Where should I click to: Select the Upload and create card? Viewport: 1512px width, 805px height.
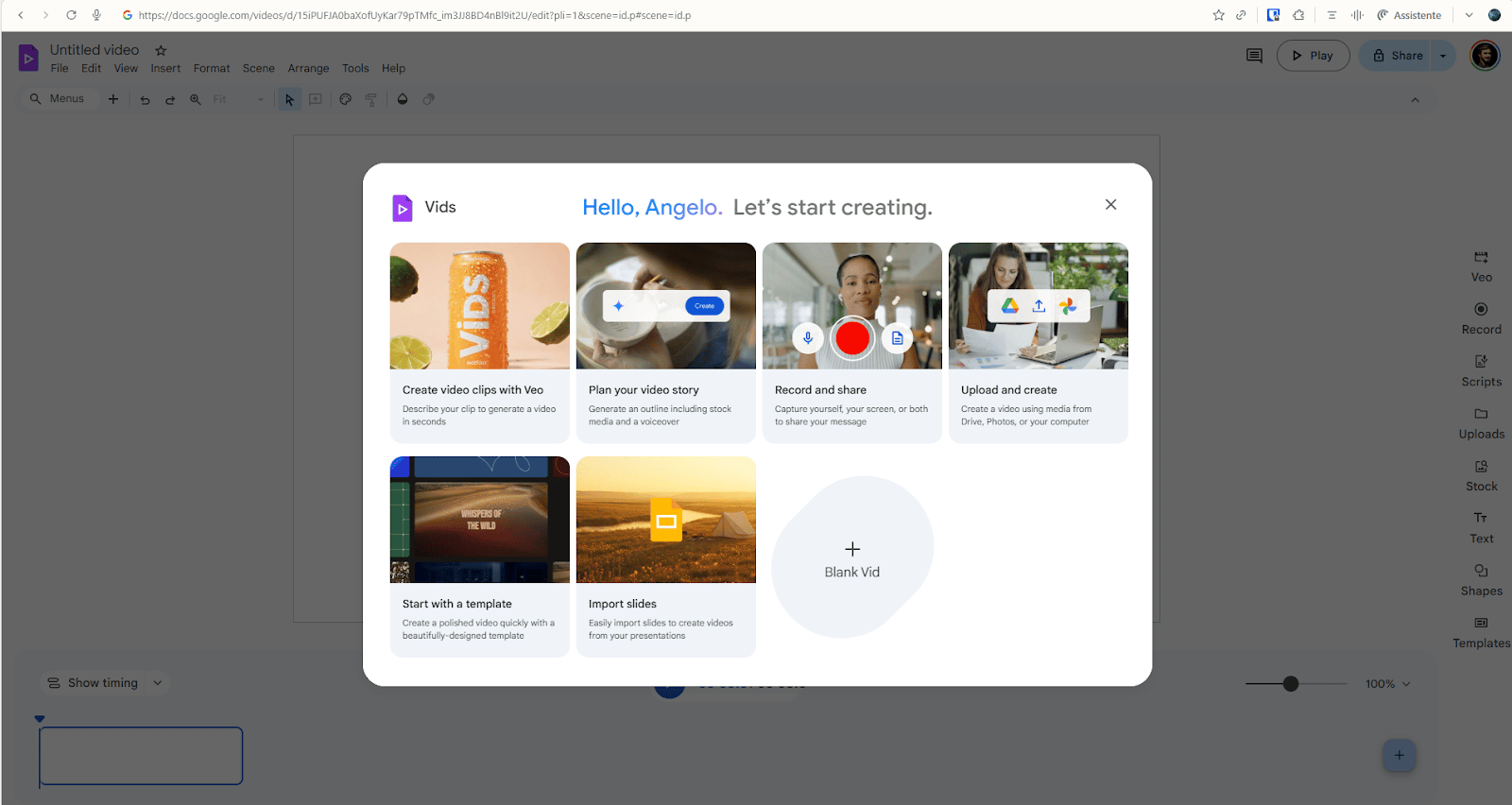tap(1039, 342)
